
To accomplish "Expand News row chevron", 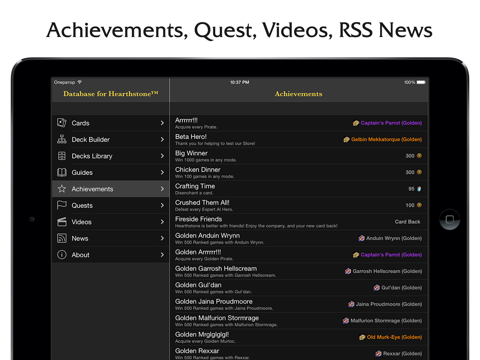I will tap(162, 238).
